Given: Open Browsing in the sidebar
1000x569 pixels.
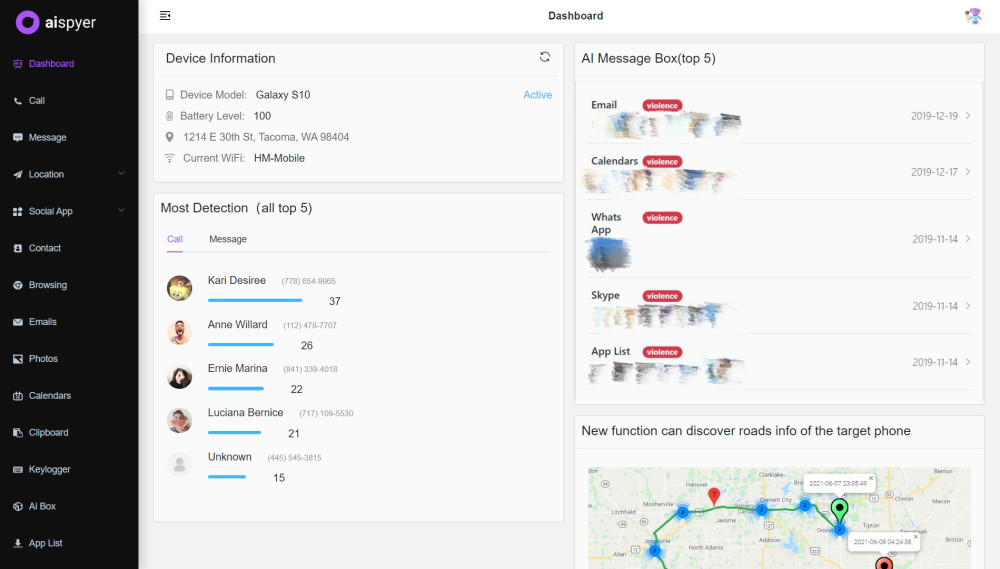Looking at the screenshot, I should click(x=48, y=285).
